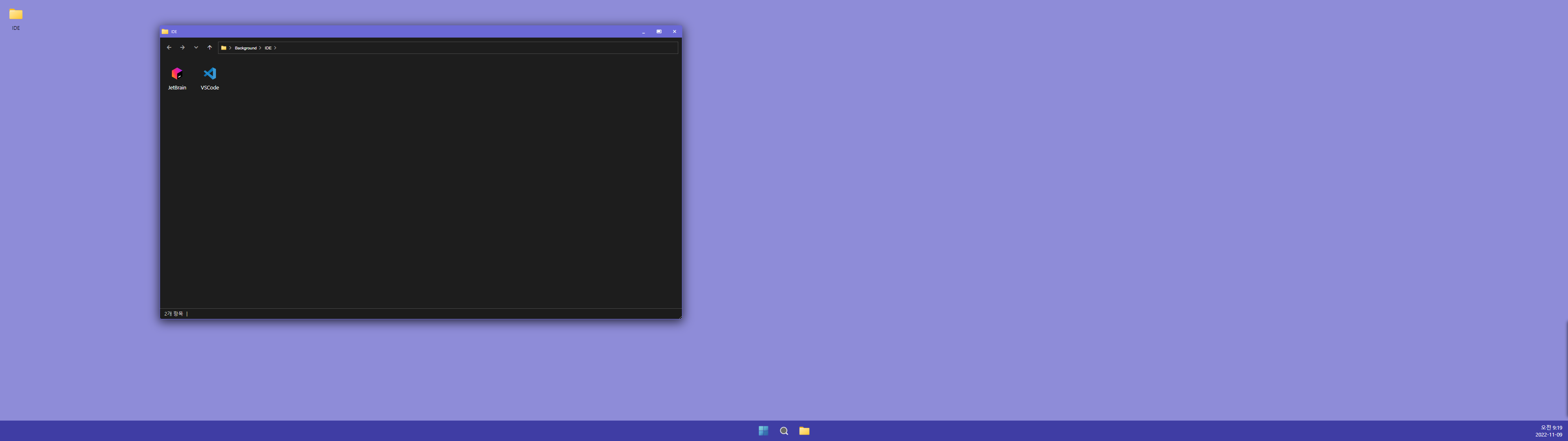The image size is (1568, 441).
Task: Click the empty area of the address bar
Action: coord(475,47)
